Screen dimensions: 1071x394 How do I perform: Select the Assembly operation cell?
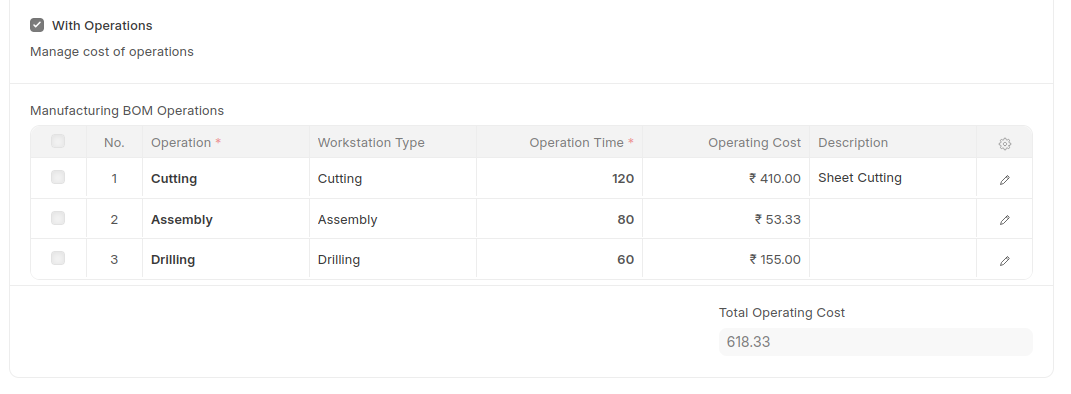[x=225, y=219]
